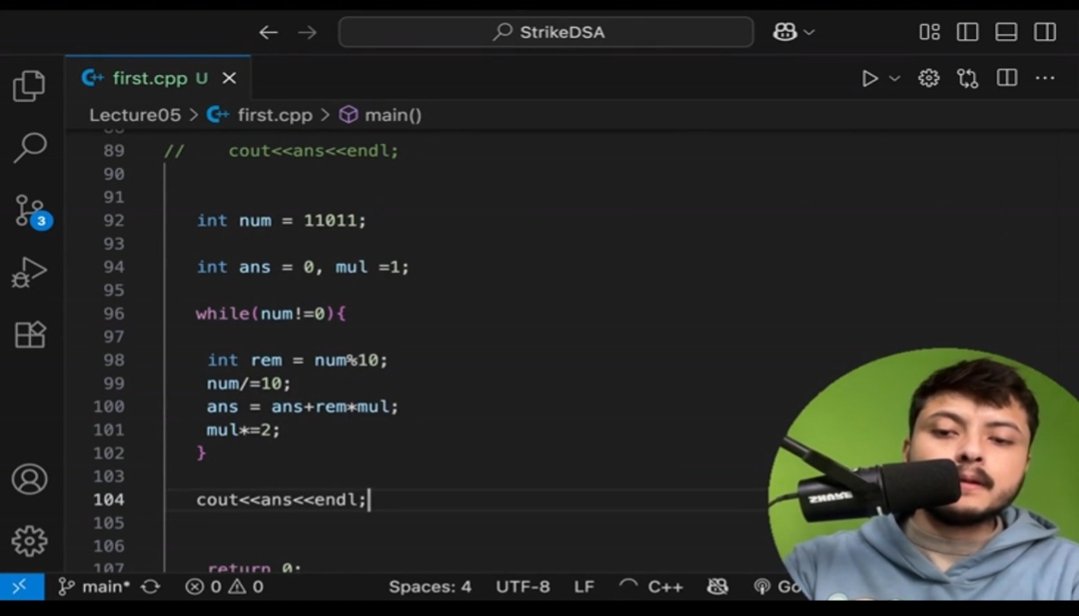1079x616 pixels.
Task: Toggle the secondary side bar
Action: click(1045, 32)
